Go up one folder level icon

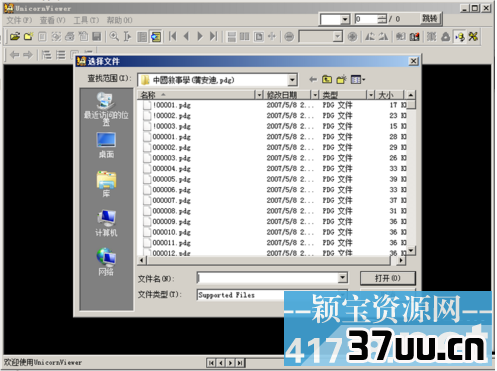327,80
